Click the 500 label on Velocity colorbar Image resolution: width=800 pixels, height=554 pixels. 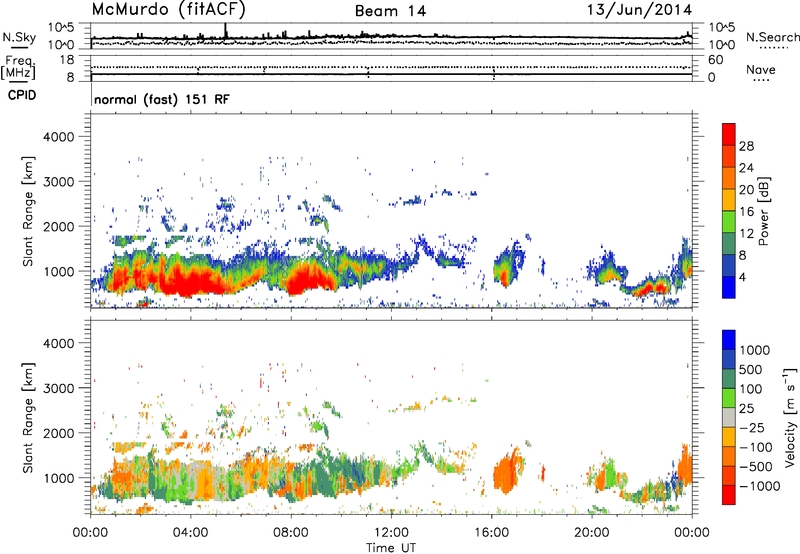tap(751, 369)
